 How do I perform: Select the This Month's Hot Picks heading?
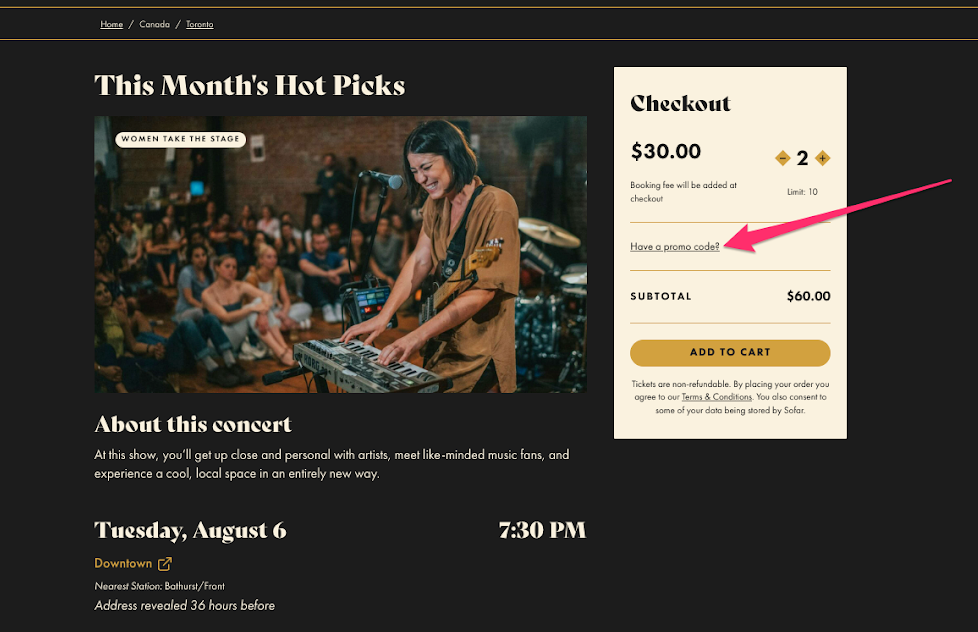pos(249,85)
